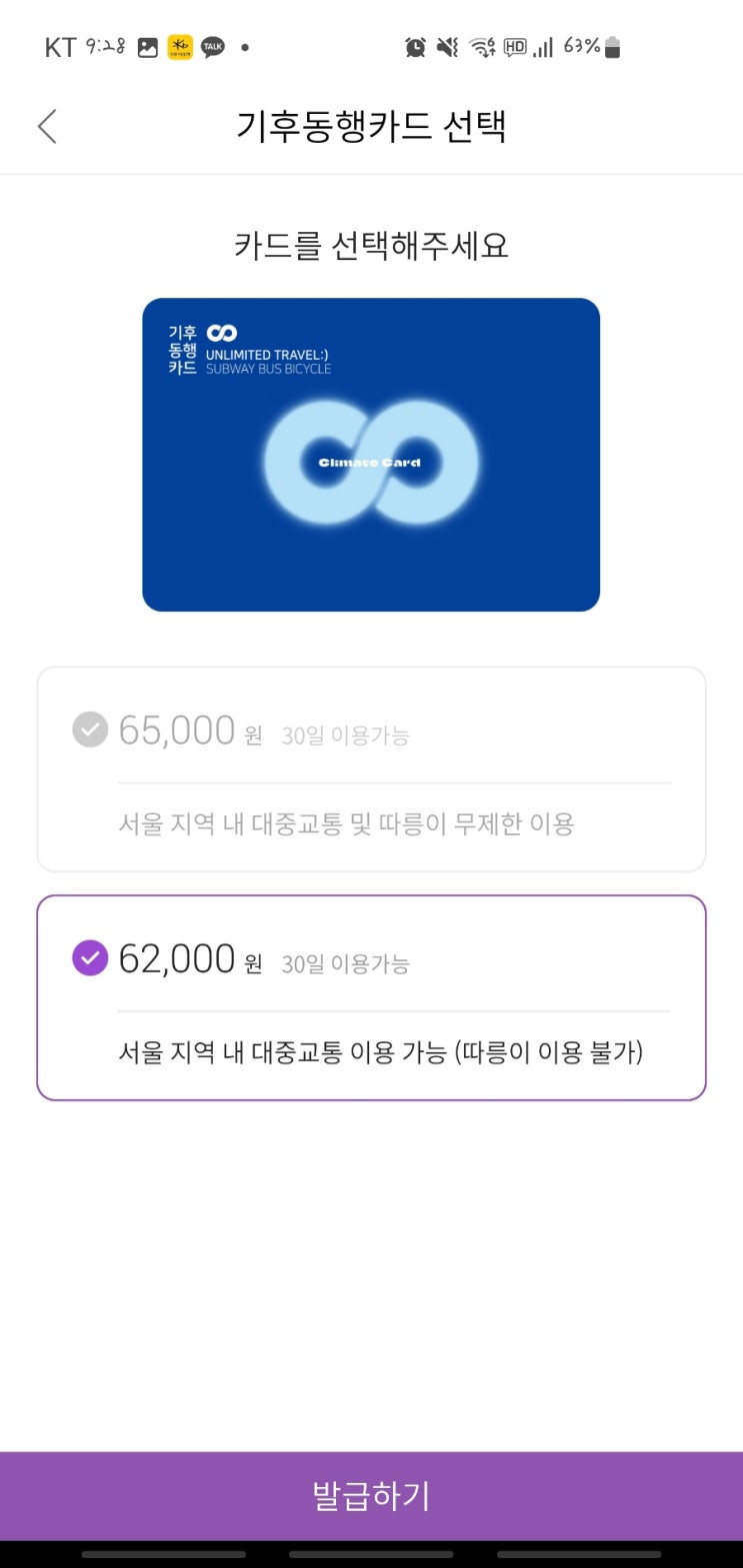Viewport: 743px width, 1568px height.
Task: Choose the 따릉이 이용 불가 option description
Action: [380, 1052]
